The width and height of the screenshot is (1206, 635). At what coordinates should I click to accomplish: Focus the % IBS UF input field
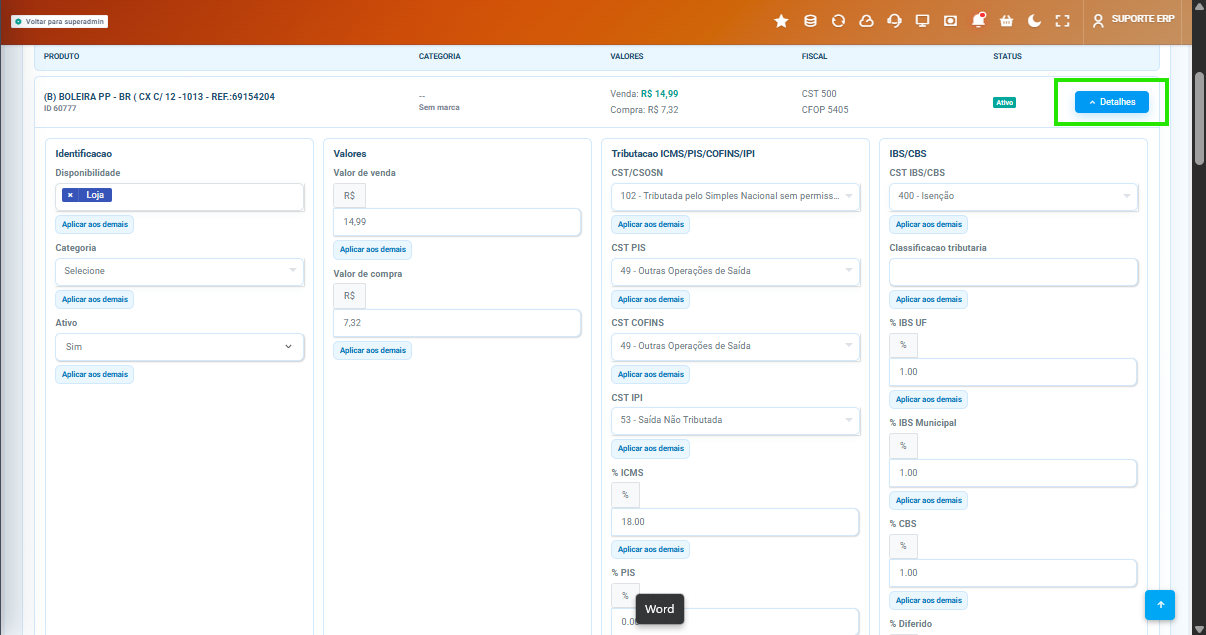(x=1014, y=372)
